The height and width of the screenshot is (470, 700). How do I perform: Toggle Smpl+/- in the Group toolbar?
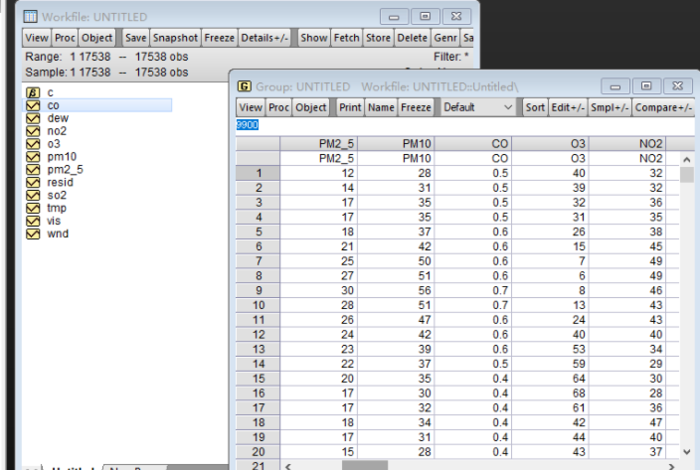click(x=608, y=107)
